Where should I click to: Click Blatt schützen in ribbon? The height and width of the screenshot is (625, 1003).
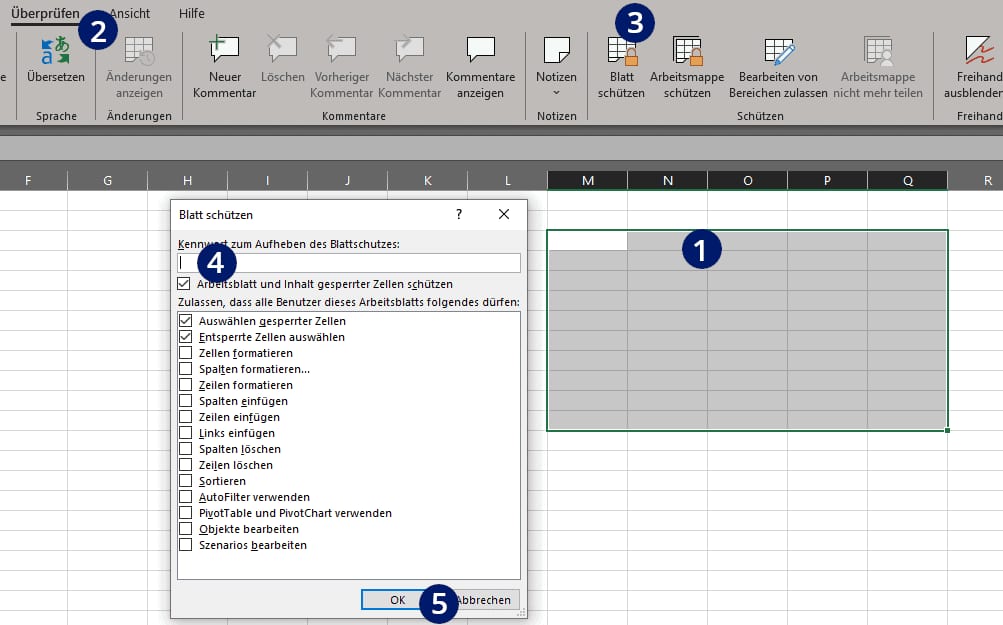(621, 68)
